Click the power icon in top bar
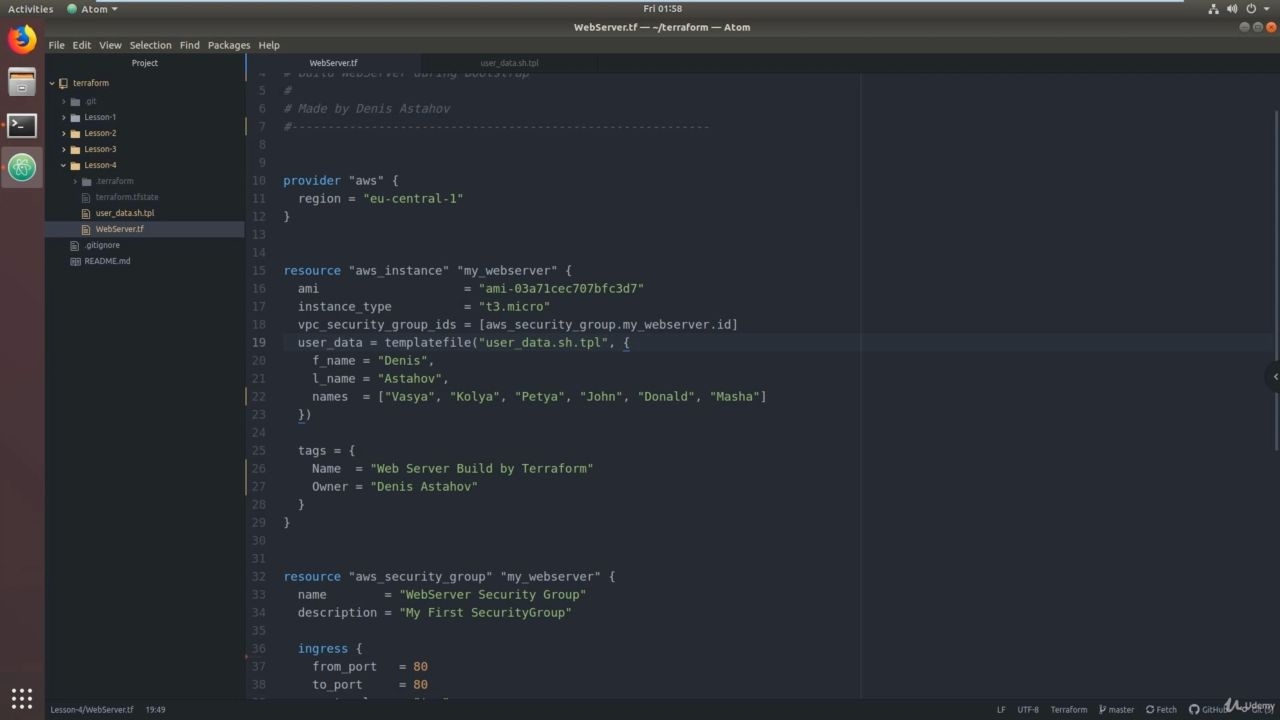1280x720 pixels. (1252, 9)
